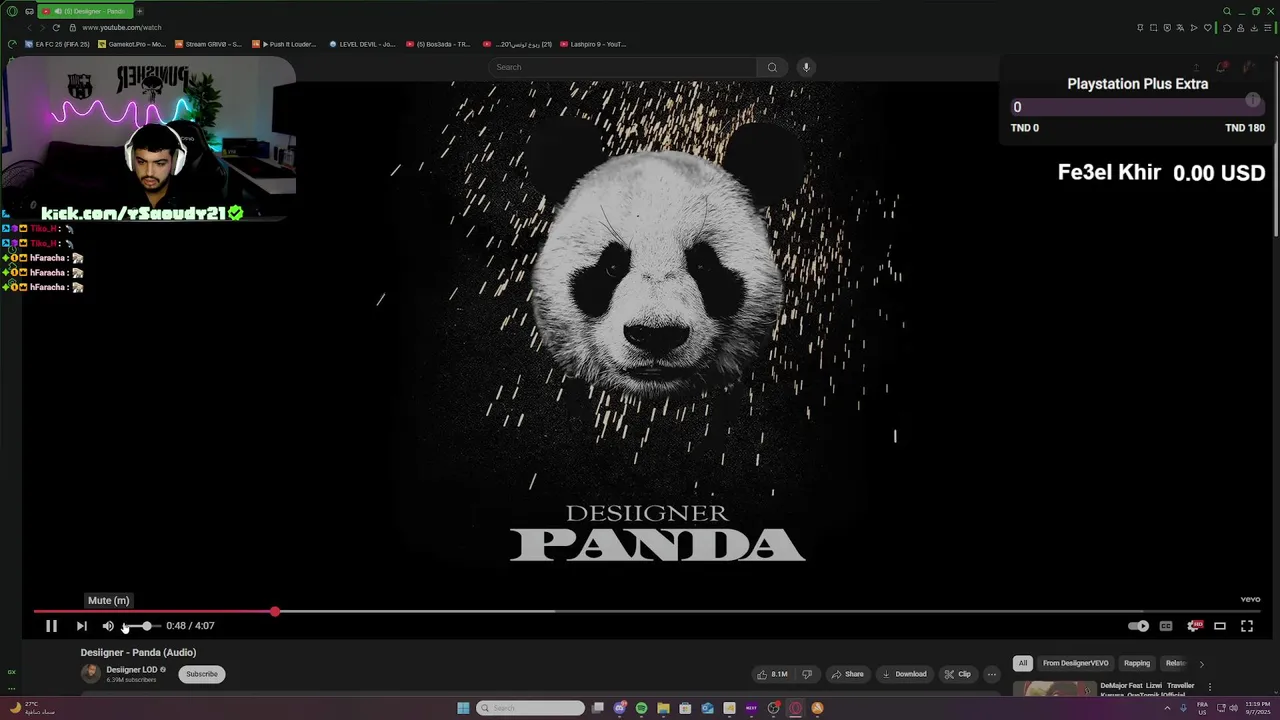
Task: Show more filter chips with right chevron
Action: click(x=1201, y=663)
